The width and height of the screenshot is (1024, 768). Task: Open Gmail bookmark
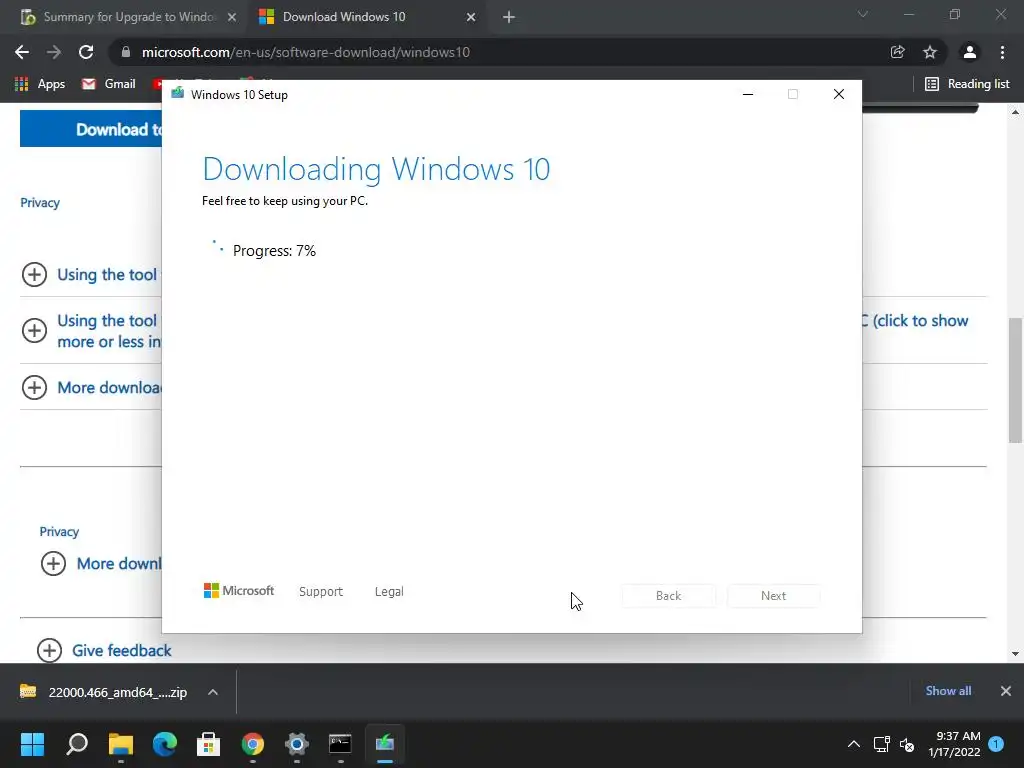108,84
